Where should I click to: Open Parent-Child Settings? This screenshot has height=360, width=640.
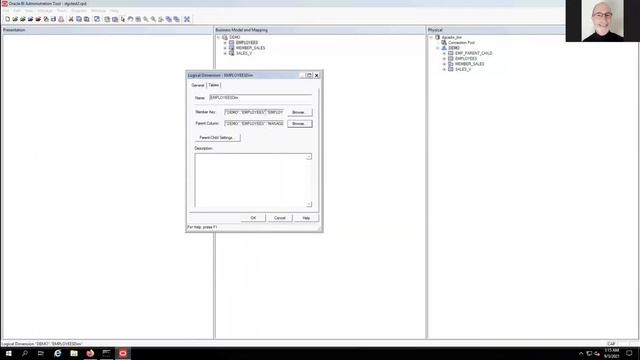218,138
